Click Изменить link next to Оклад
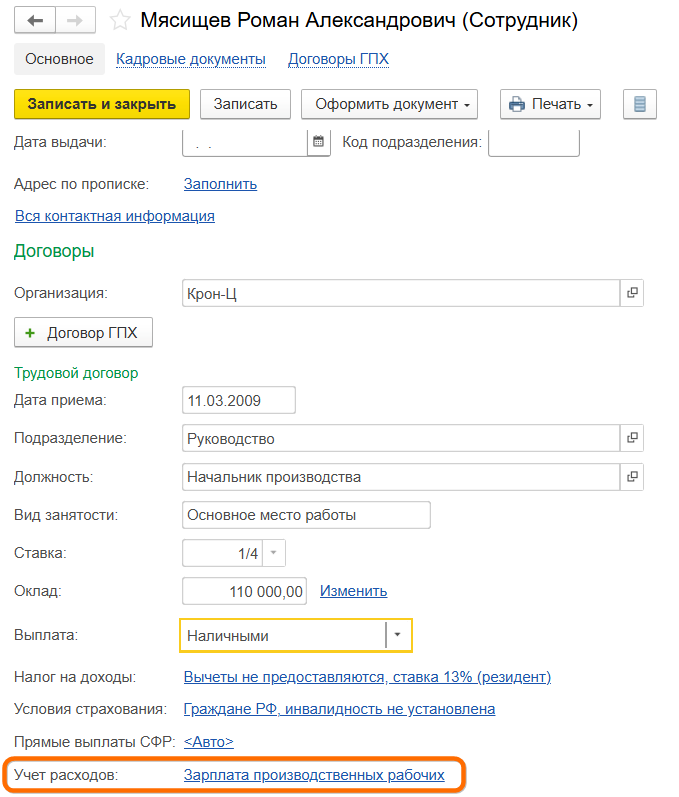 click(x=353, y=591)
